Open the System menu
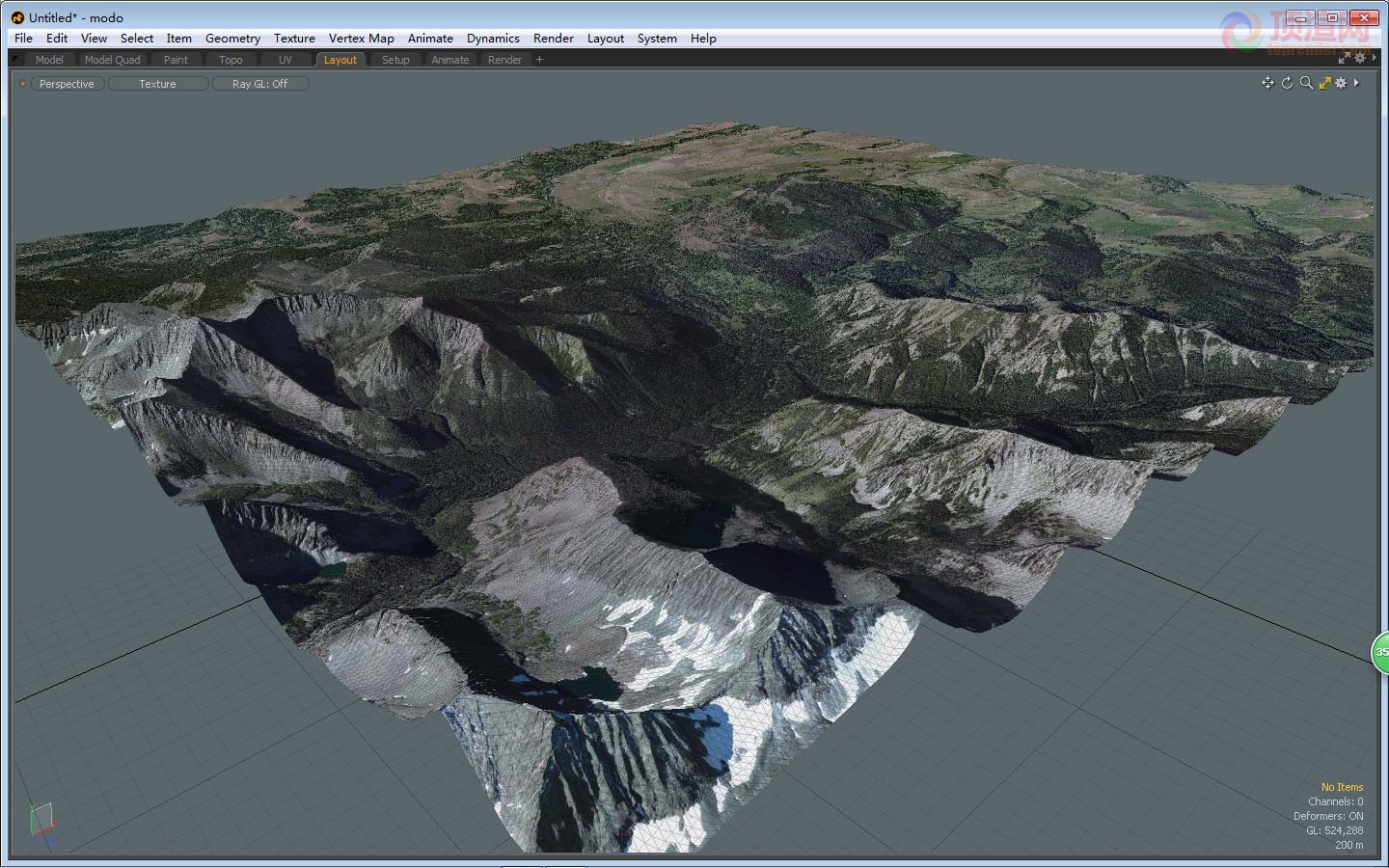This screenshot has width=1389, height=868. point(657,39)
